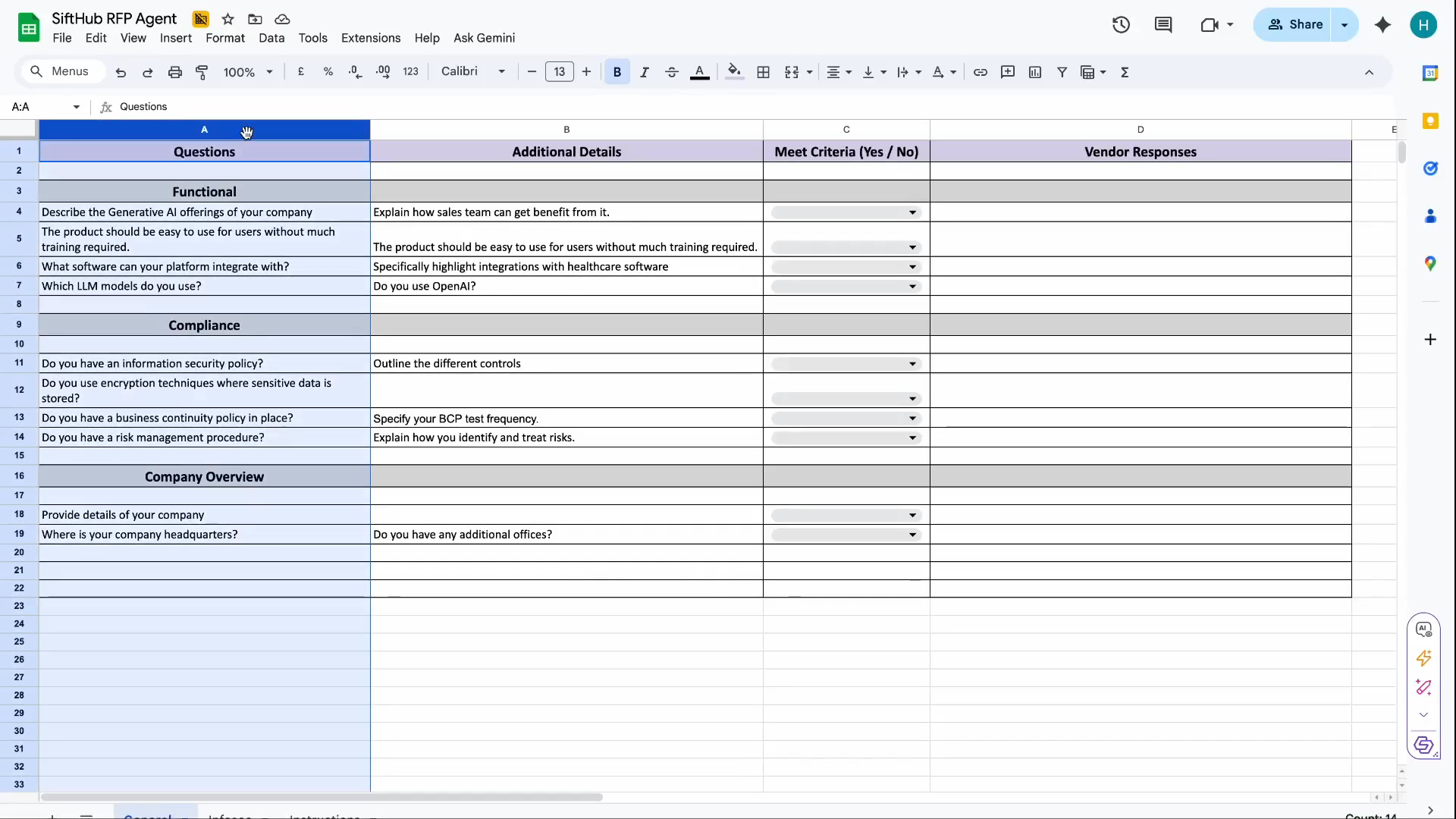The image size is (1456, 819).
Task: Click the Share button
Action: coord(1295,24)
